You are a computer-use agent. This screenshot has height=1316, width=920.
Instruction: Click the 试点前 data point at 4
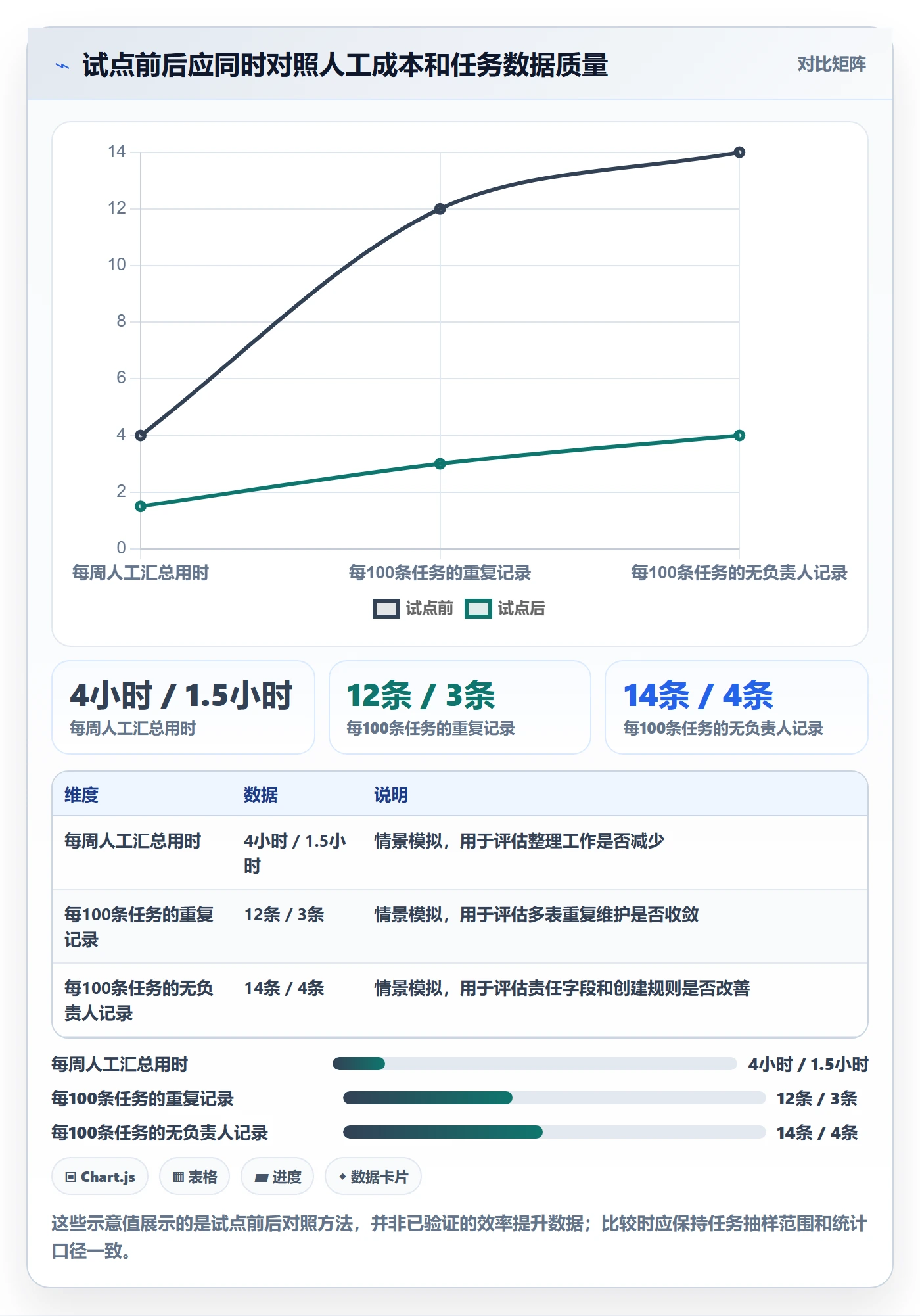[x=141, y=435]
